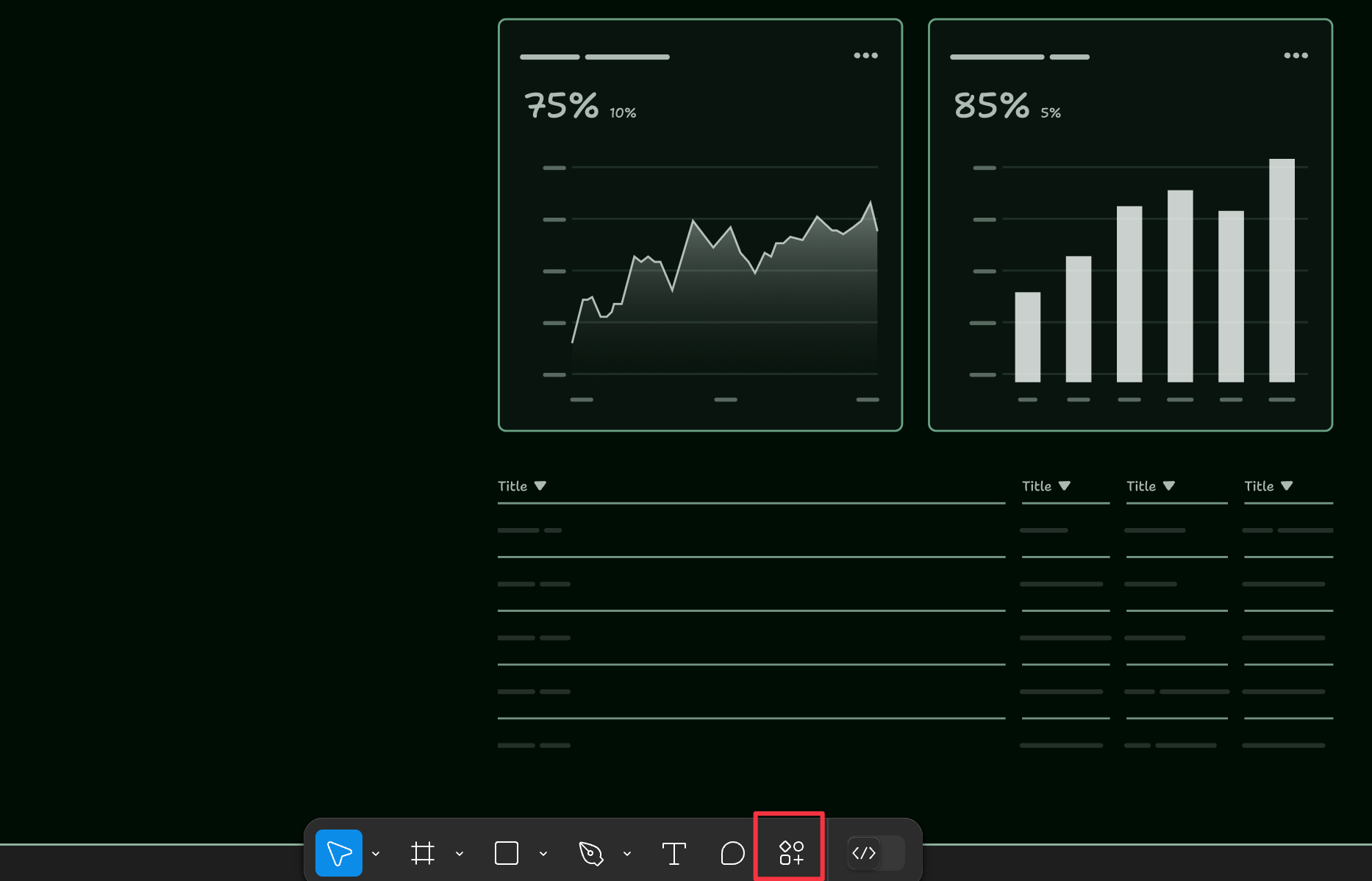Click sort triangle of the rightmost Title header
This screenshot has height=881, width=1372.
(1287, 486)
